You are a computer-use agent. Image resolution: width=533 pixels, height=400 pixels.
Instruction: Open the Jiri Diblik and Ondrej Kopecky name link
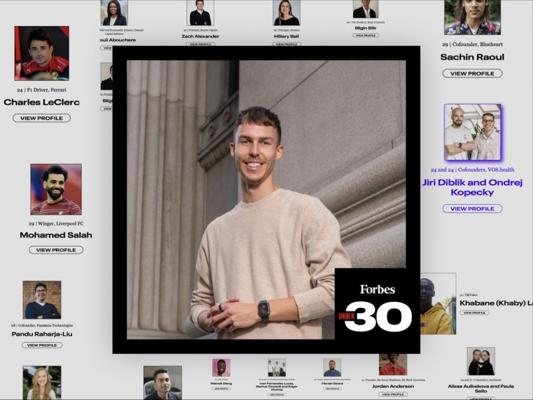tap(472, 187)
